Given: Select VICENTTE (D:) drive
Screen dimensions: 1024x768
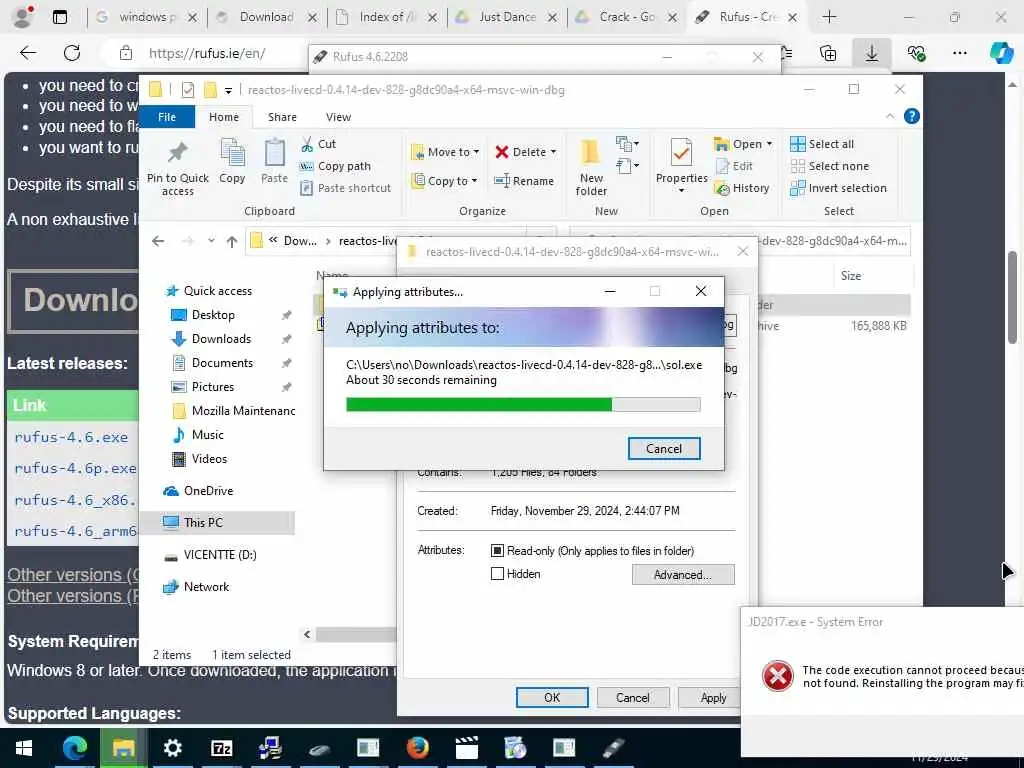Looking at the screenshot, I should tap(219, 554).
